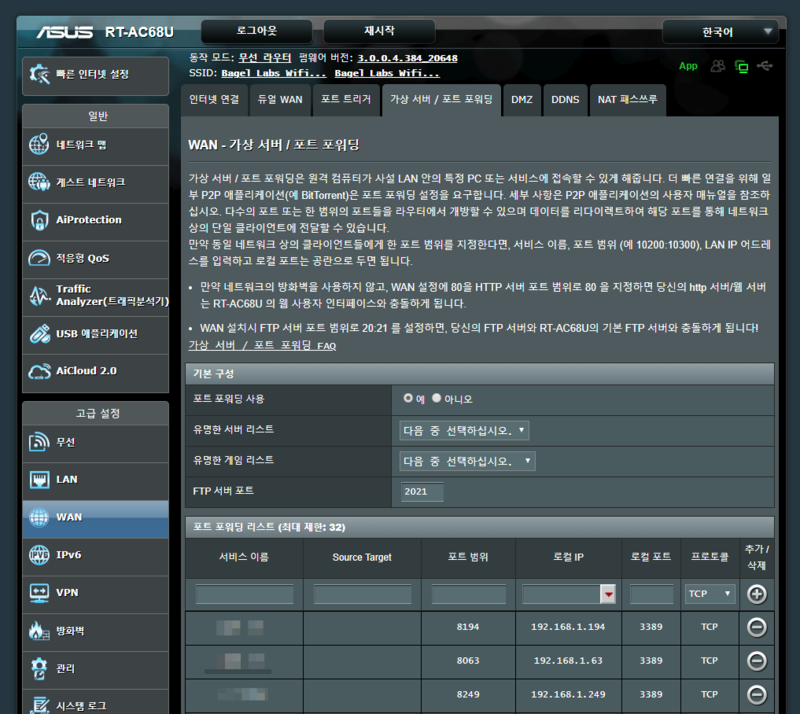The height and width of the screenshot is (714, 800).
Task: Open the language dropdown 한국어
Action: coord(720,32)
